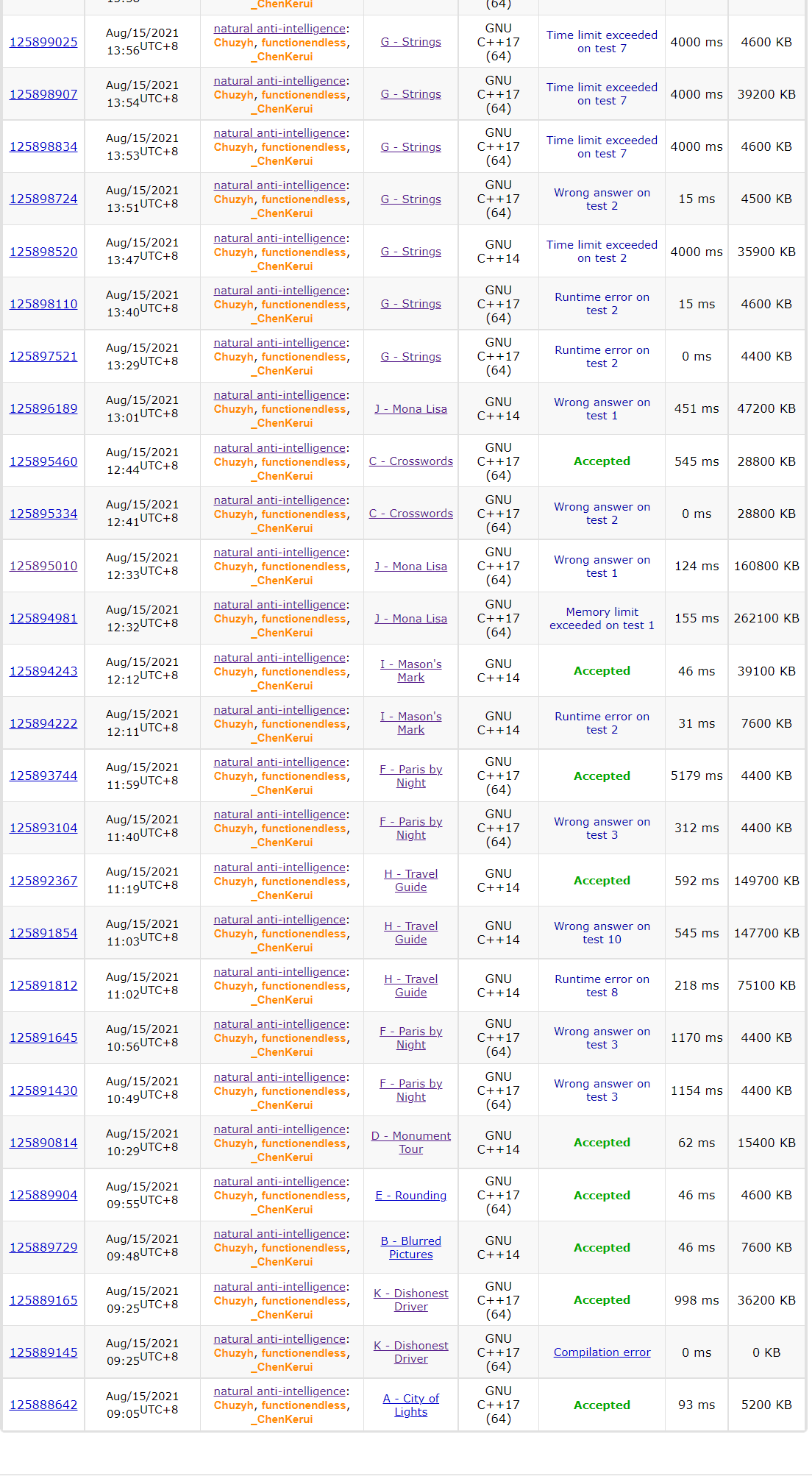
Task: Open submission 125898520
Action: click(x=43, y=252)
